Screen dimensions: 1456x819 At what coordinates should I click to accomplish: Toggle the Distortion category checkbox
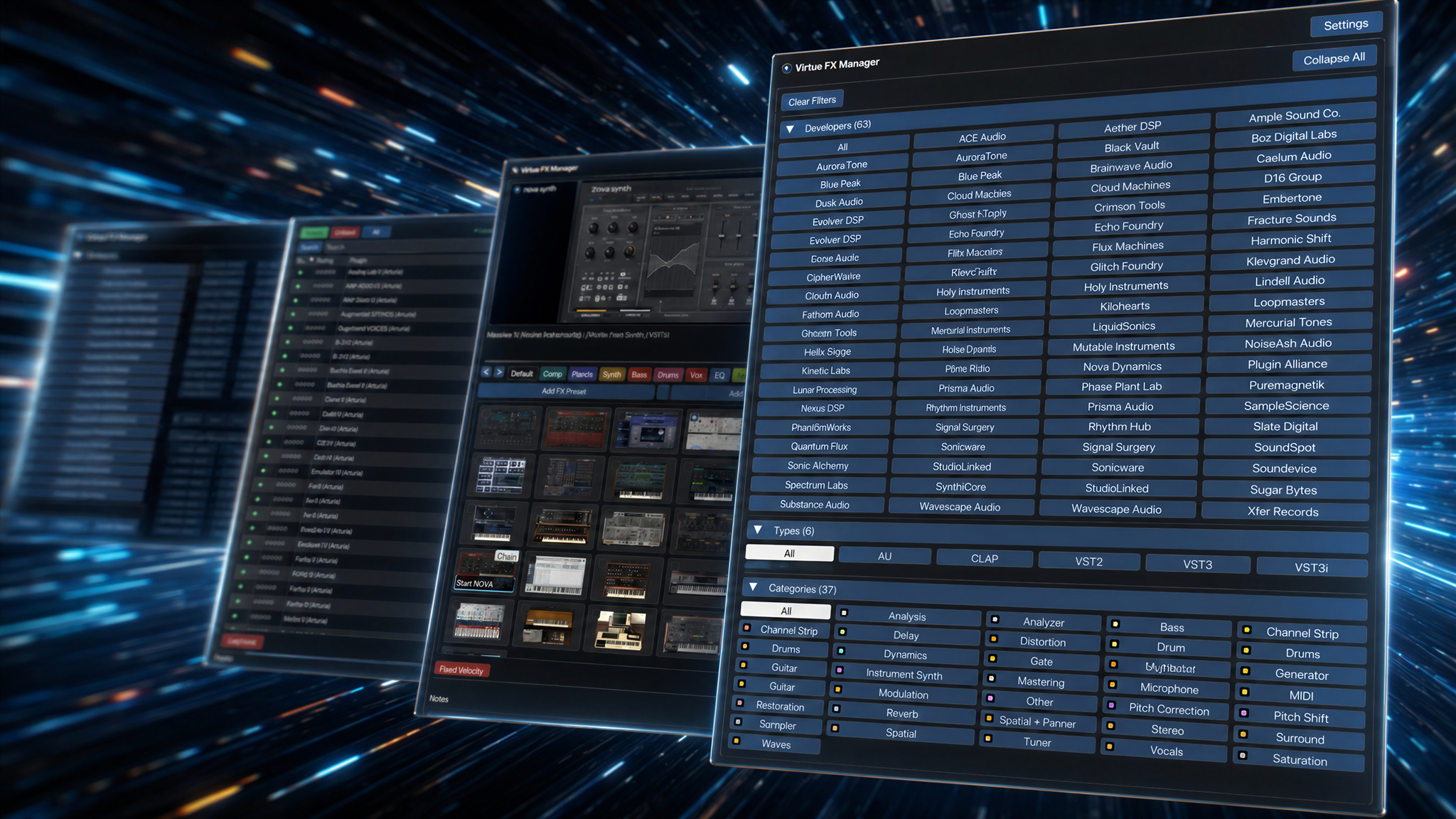click(994, 638)
